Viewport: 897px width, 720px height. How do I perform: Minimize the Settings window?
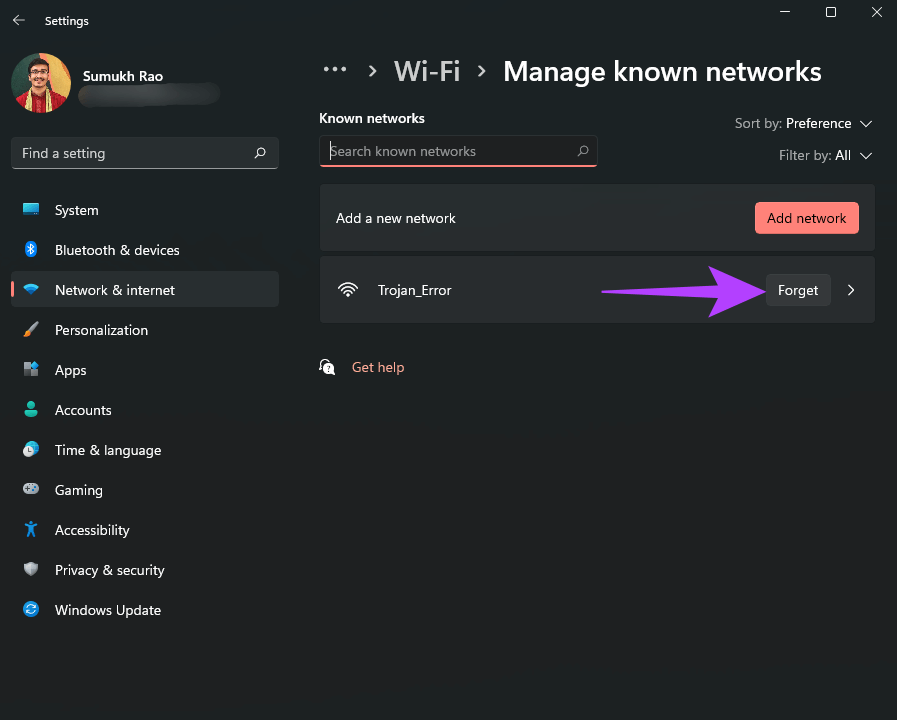785,12
